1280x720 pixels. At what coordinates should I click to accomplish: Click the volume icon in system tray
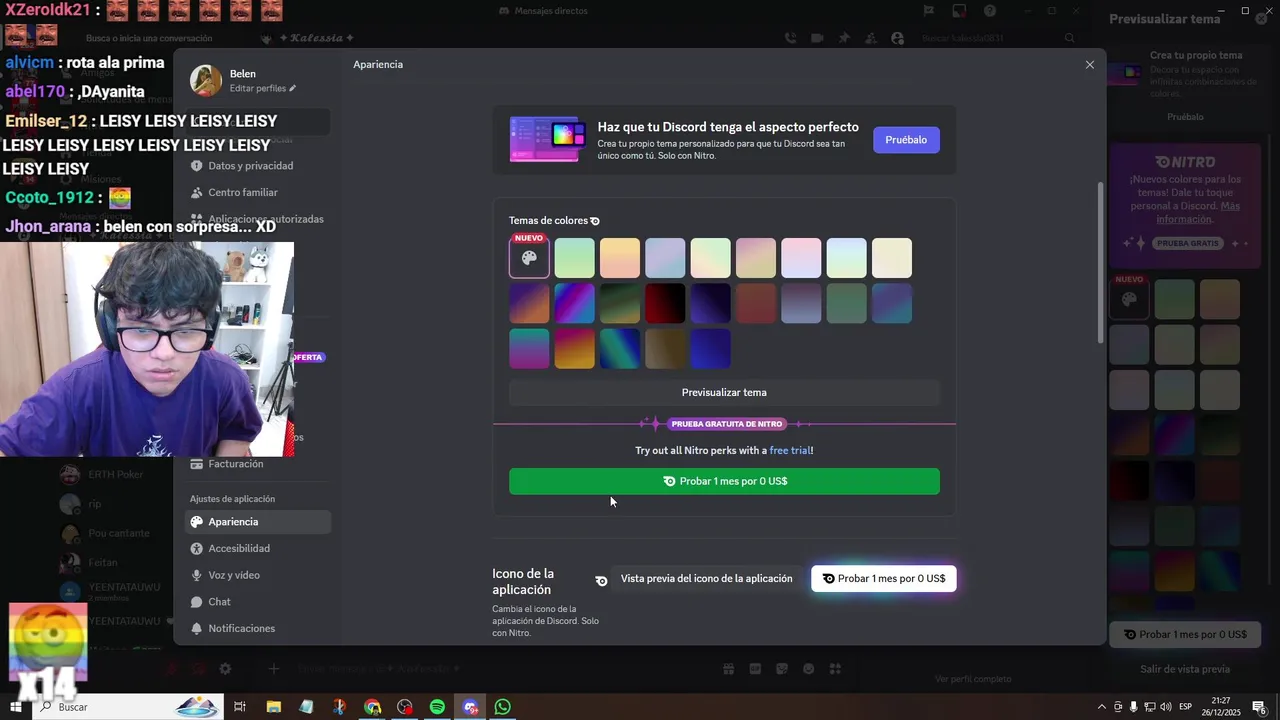click(x=1165, y=707)
